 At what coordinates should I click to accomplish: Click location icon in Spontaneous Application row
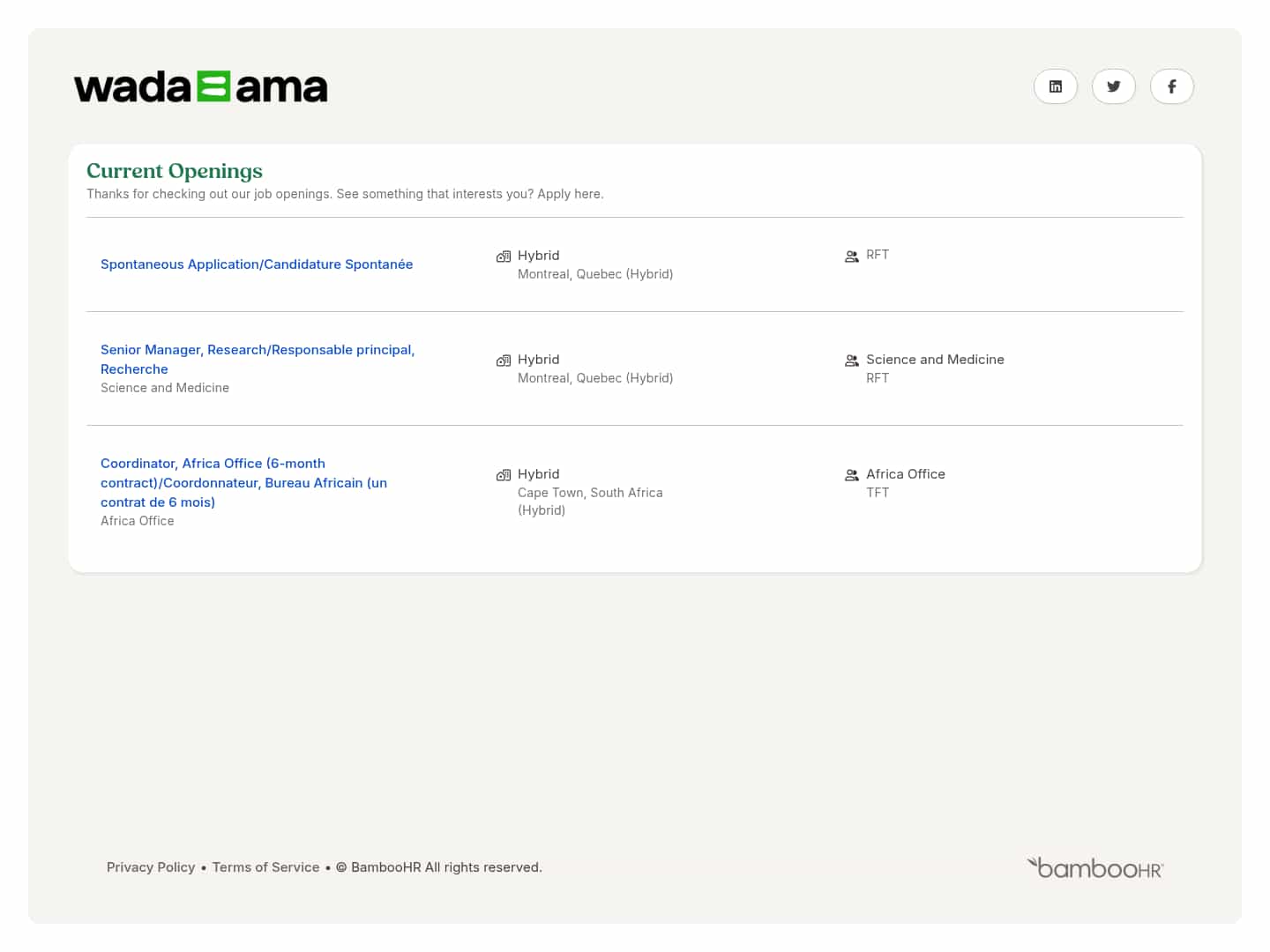pos(504,257)
